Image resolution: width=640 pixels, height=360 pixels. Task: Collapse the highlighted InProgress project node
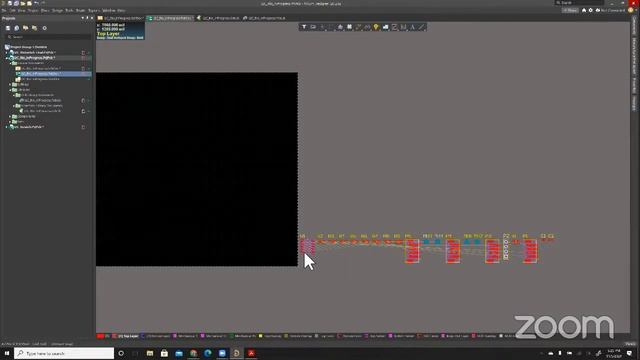(x=7, y=58)
